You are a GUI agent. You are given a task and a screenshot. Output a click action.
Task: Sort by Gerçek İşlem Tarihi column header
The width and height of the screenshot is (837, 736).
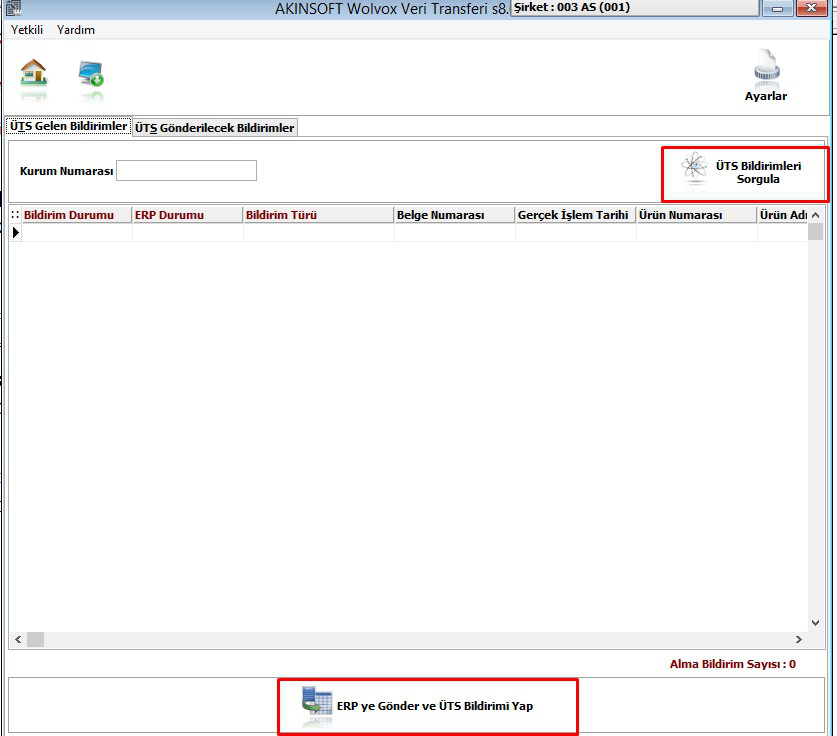pos(575,215)
